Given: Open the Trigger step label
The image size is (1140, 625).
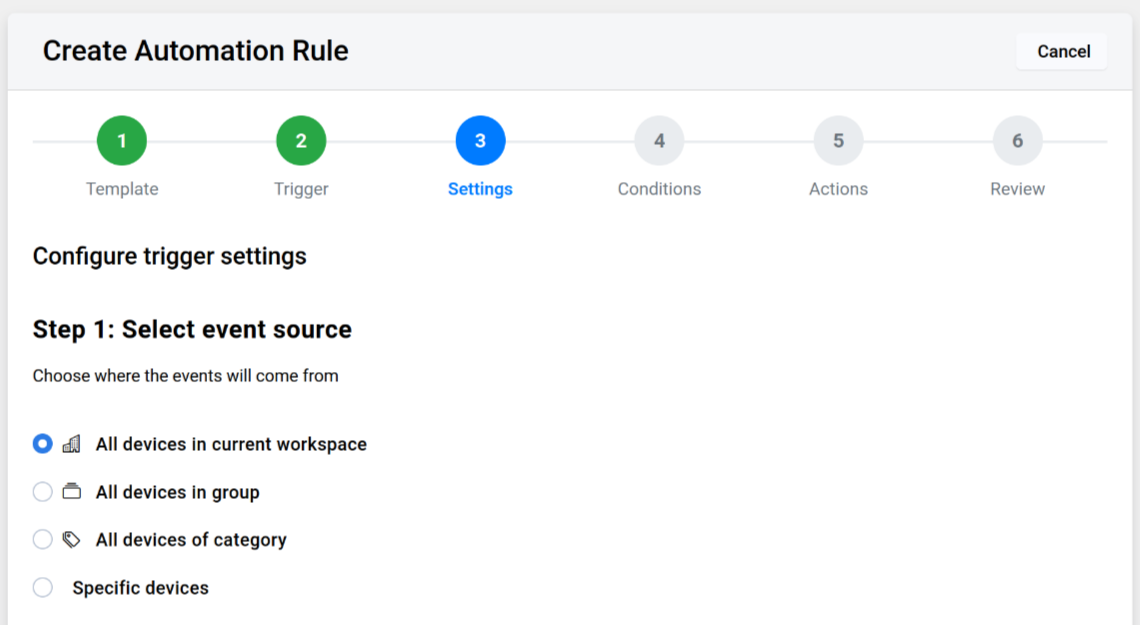Looking at the screenshot, I should (301, 189).
